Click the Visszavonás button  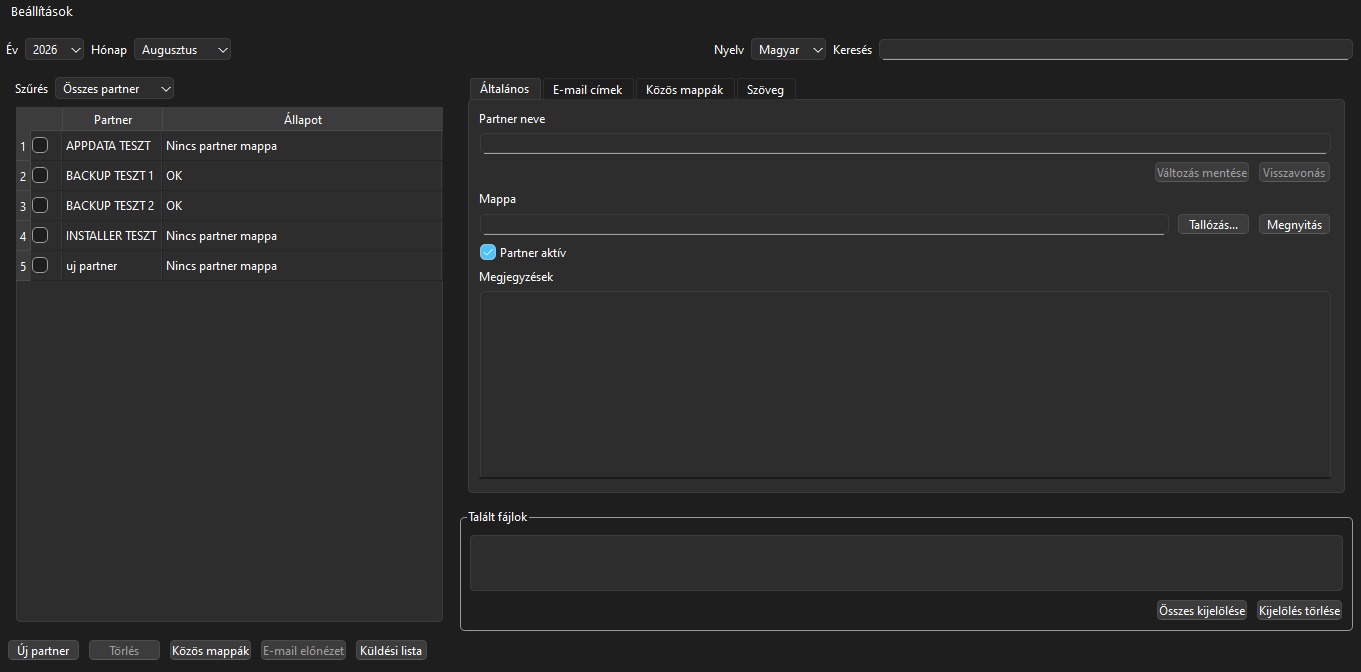pyautogui.click(x=1294, y=172)
